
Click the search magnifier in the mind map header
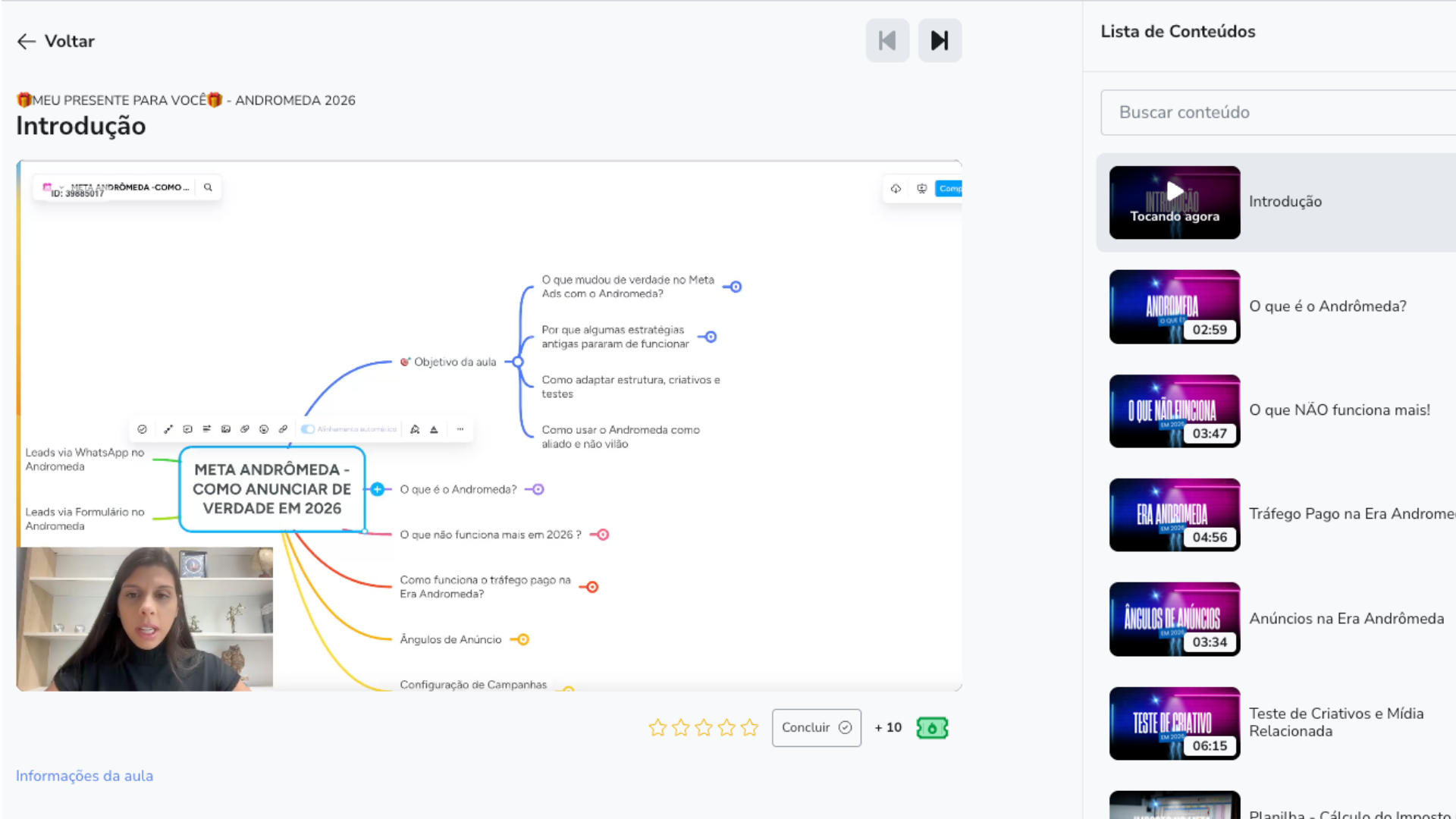tap(208, 187)
